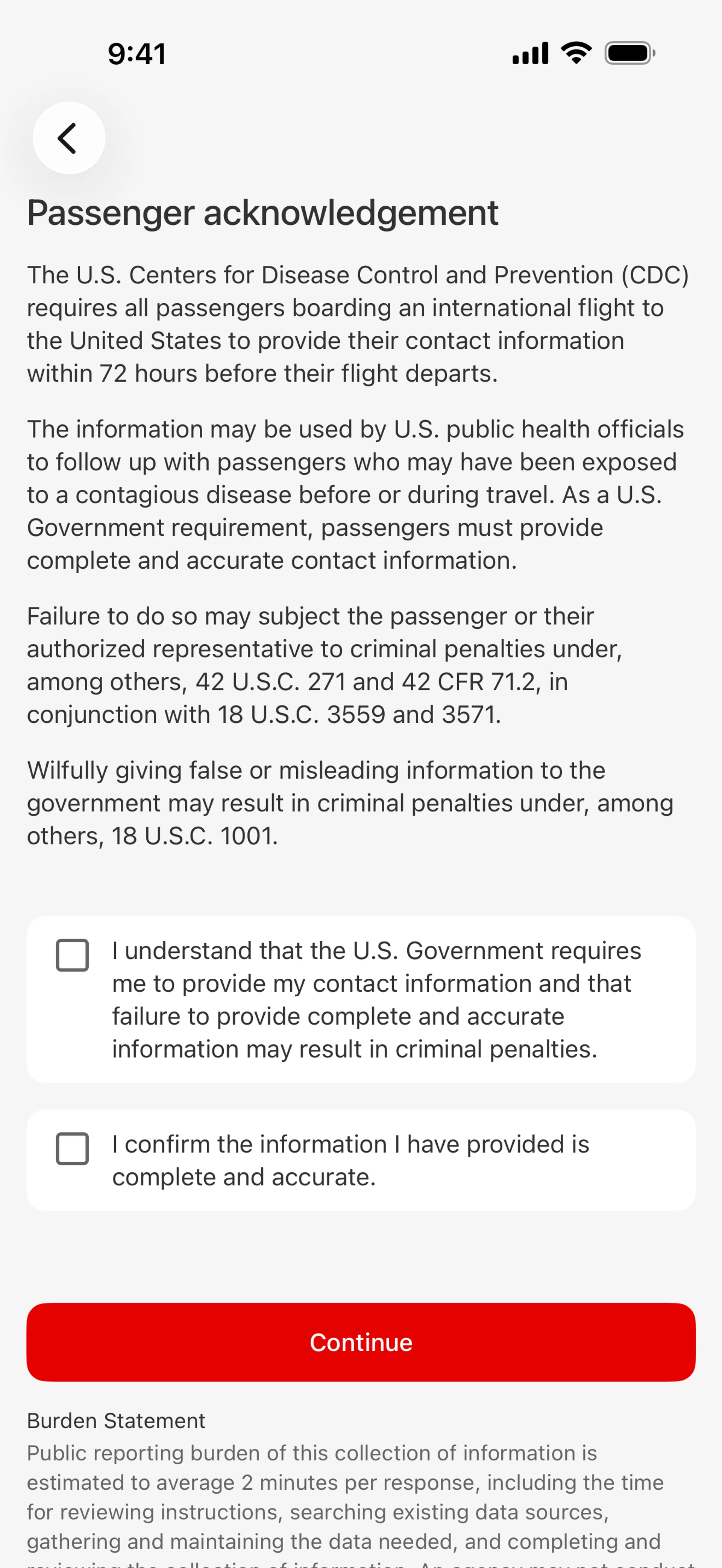Tap the public reporting burden paragraph
Screen dimensions: 722x1568
pyautogui.click(x=344, y=1497)
